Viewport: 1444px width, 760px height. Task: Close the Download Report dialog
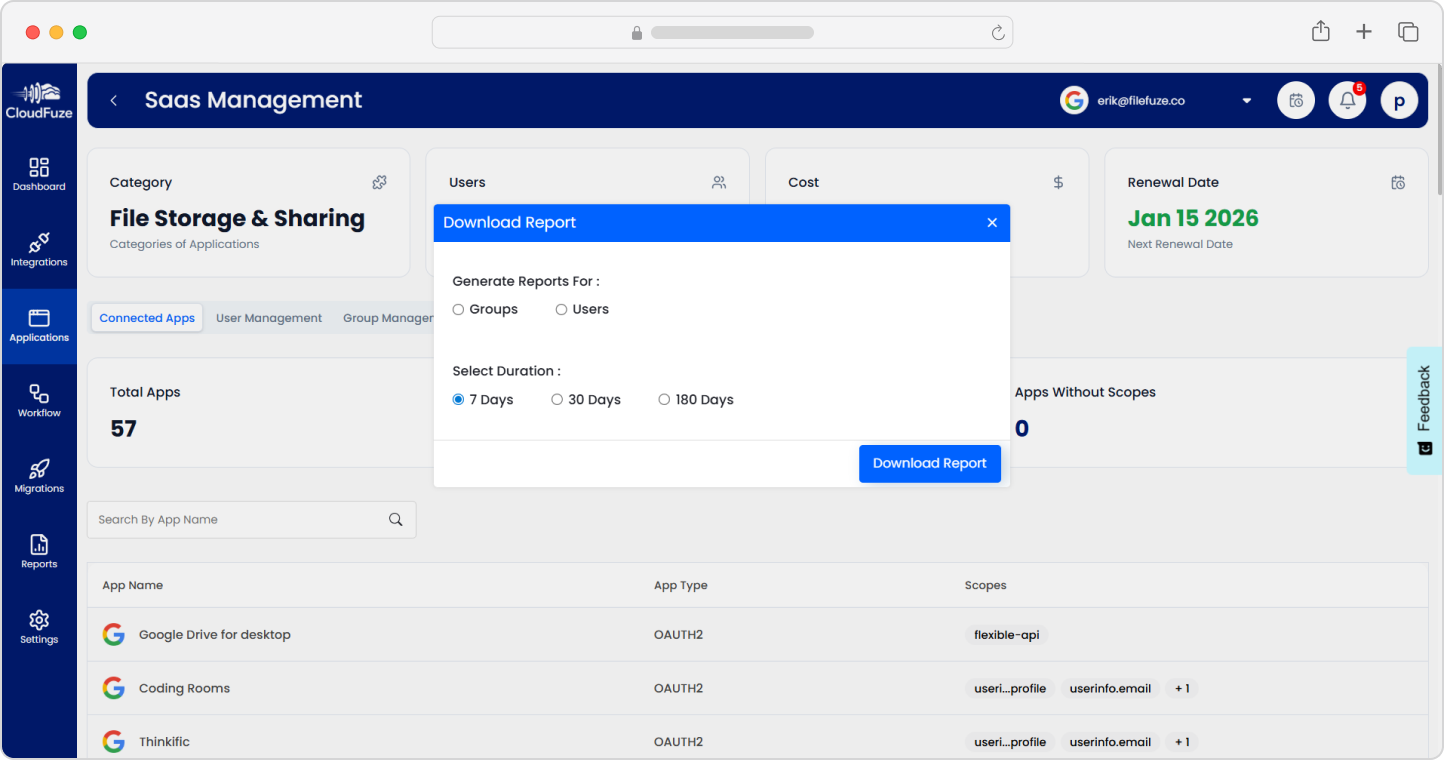pos(991,222)
